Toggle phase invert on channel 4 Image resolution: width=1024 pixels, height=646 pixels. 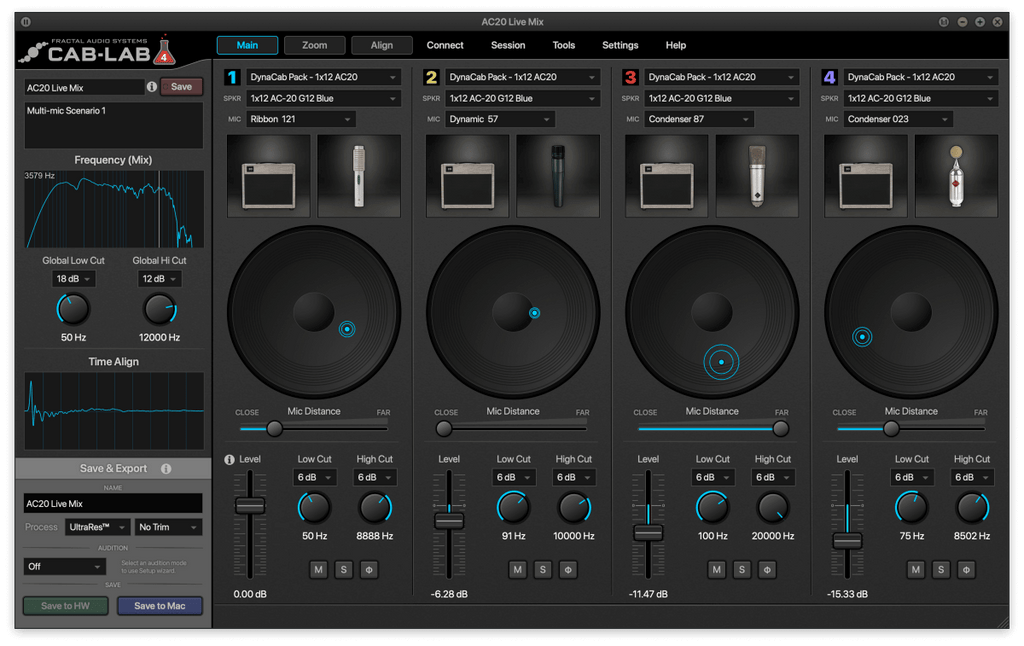coord(966,569)
